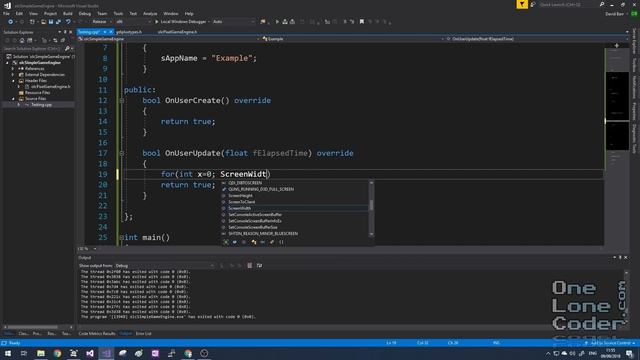Viewport: 640px width, 360px height.
Task: Open the editor zoom percentage dropdown
Action: [x=88, y=249]
